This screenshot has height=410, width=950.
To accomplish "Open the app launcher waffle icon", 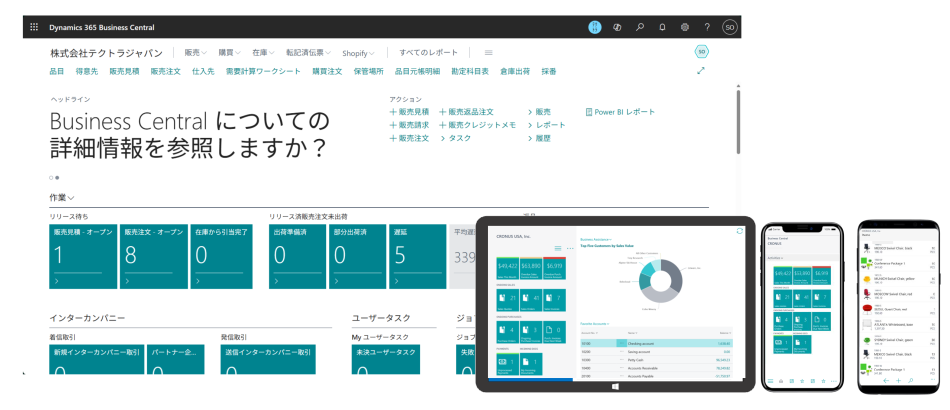I will (x=35, y=27).
